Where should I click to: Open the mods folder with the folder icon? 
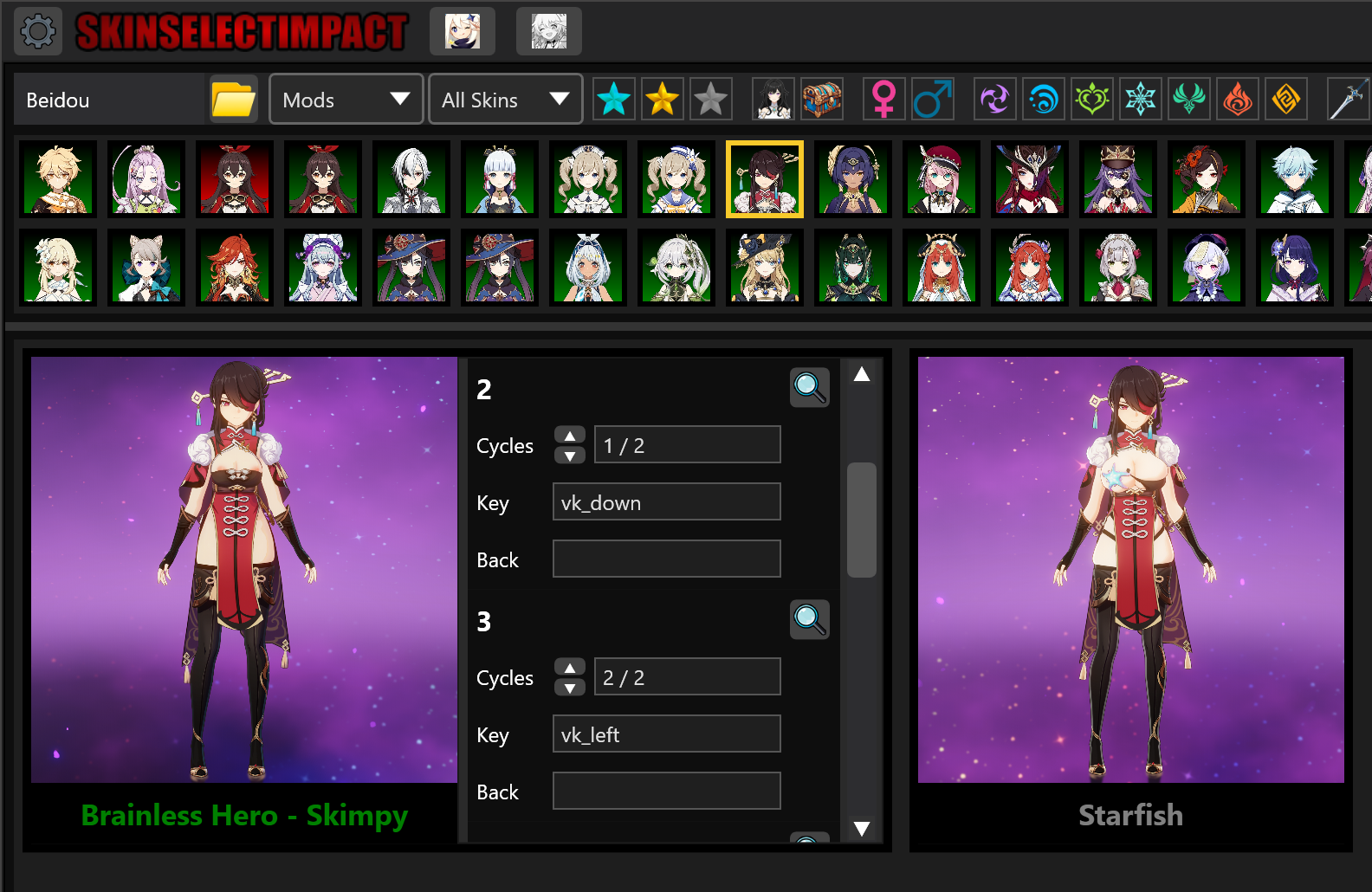(234, 99)
